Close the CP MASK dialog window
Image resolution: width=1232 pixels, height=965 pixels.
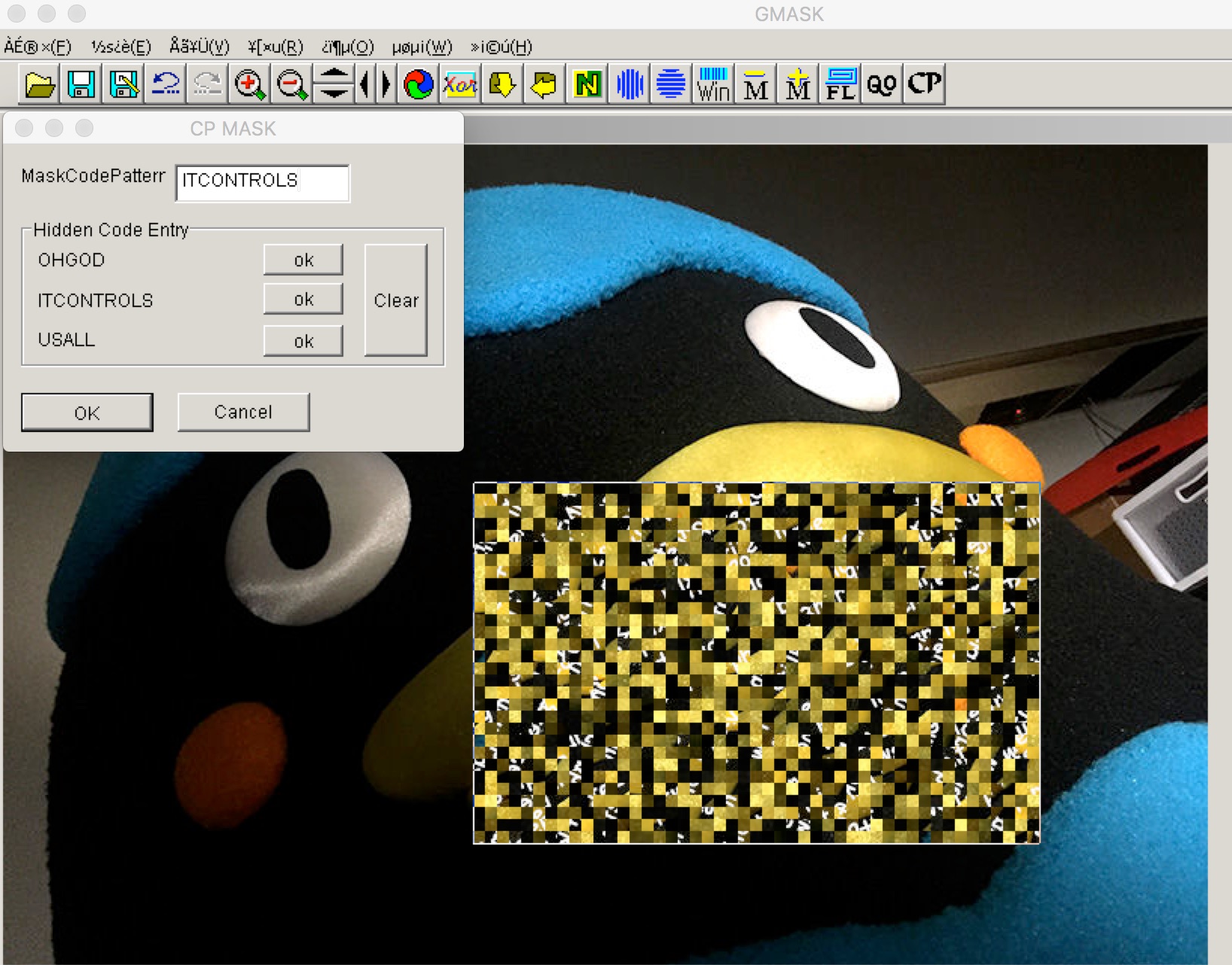pos(24,128)
